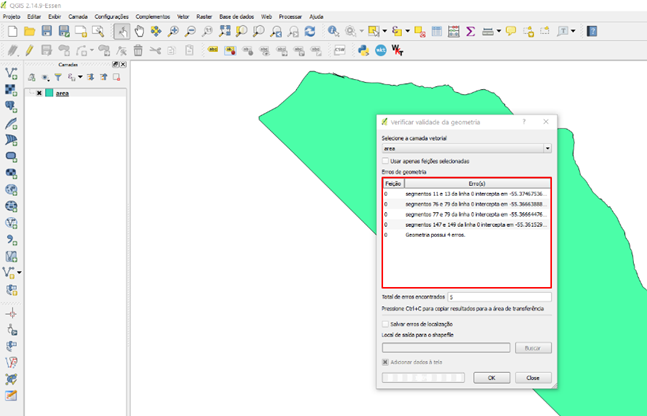
Task: Click Close in the geometry validity dialog
Action: 533,378
